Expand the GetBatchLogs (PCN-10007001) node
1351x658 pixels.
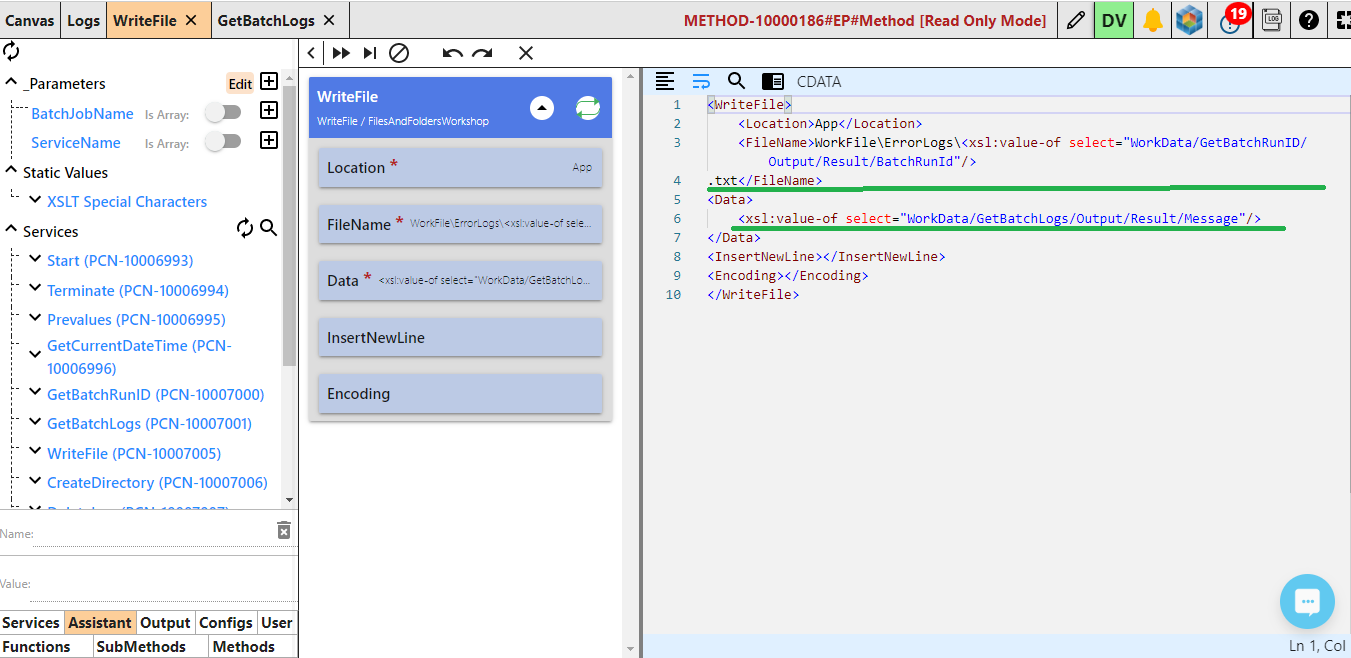[x=36, y=422]
